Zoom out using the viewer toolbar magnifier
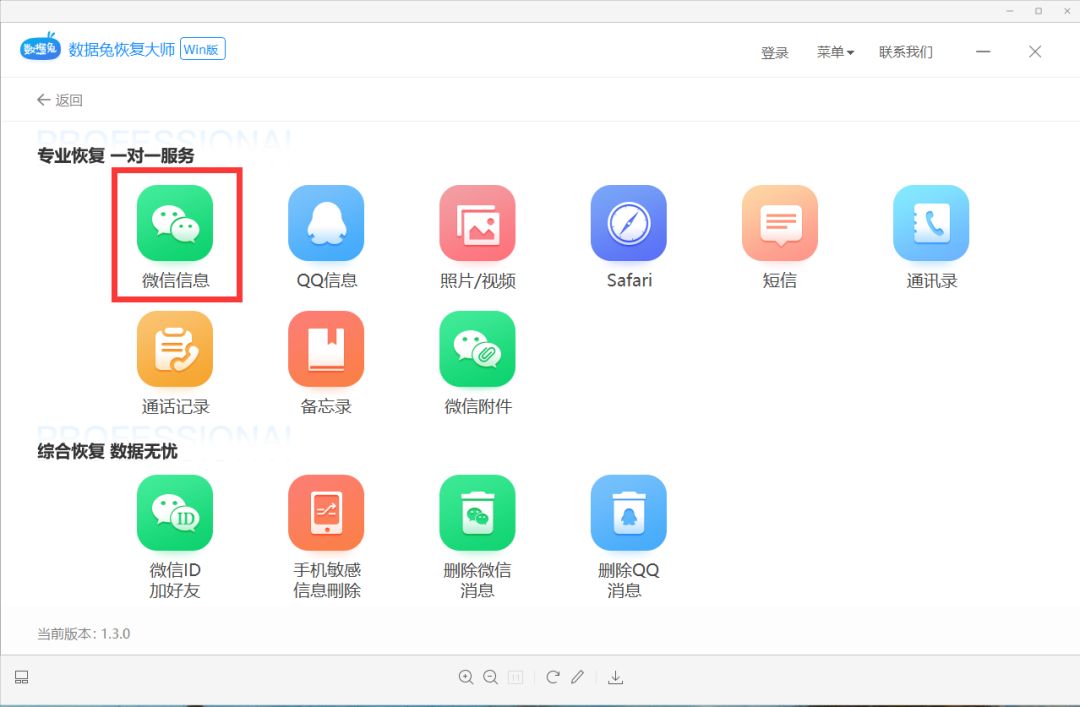The height and width of the screenshot is (707, 1080). click(x=490, y=677)
